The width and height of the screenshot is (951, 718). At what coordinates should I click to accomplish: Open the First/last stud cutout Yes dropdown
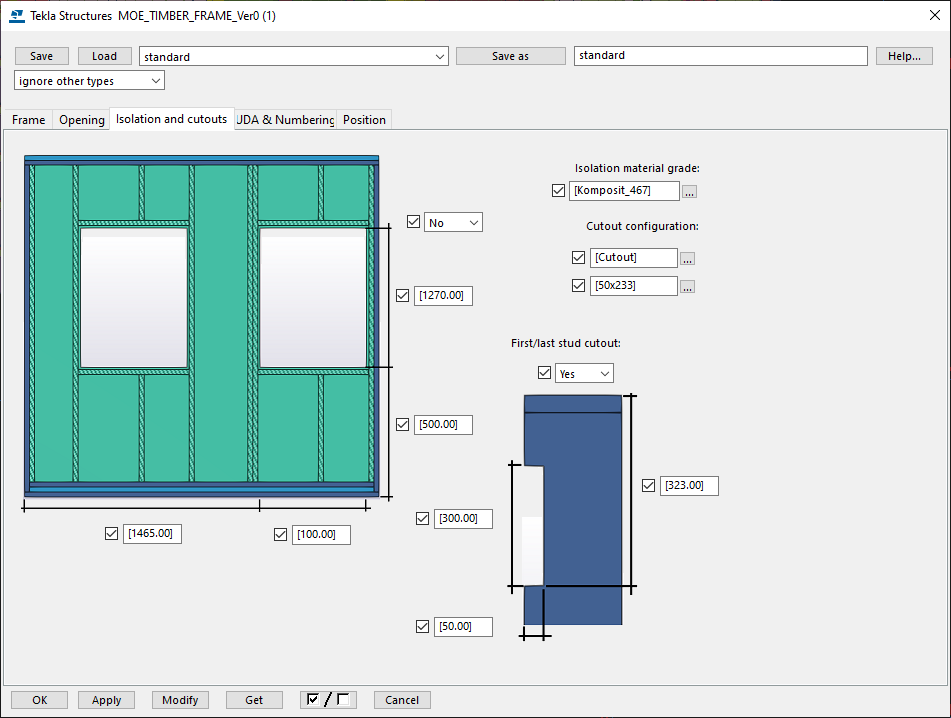pyautogui.click(x=584, y=374)
